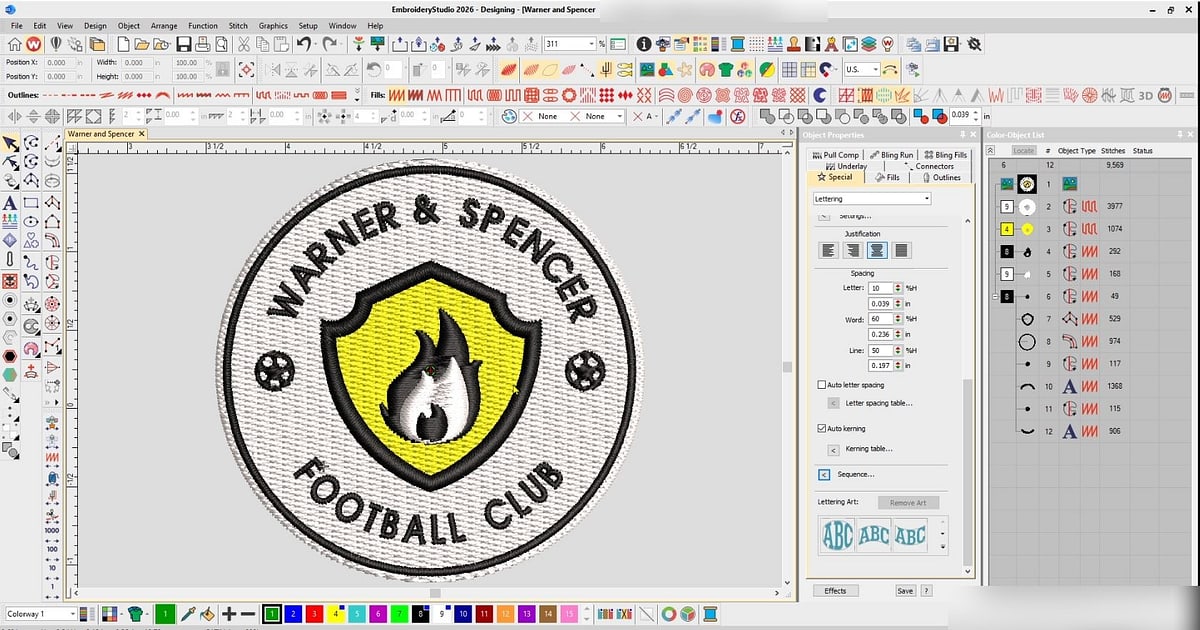Open the U.S. measurement units dropdown
Viewport: 1200px width, 630px height.
coord(875,69)
